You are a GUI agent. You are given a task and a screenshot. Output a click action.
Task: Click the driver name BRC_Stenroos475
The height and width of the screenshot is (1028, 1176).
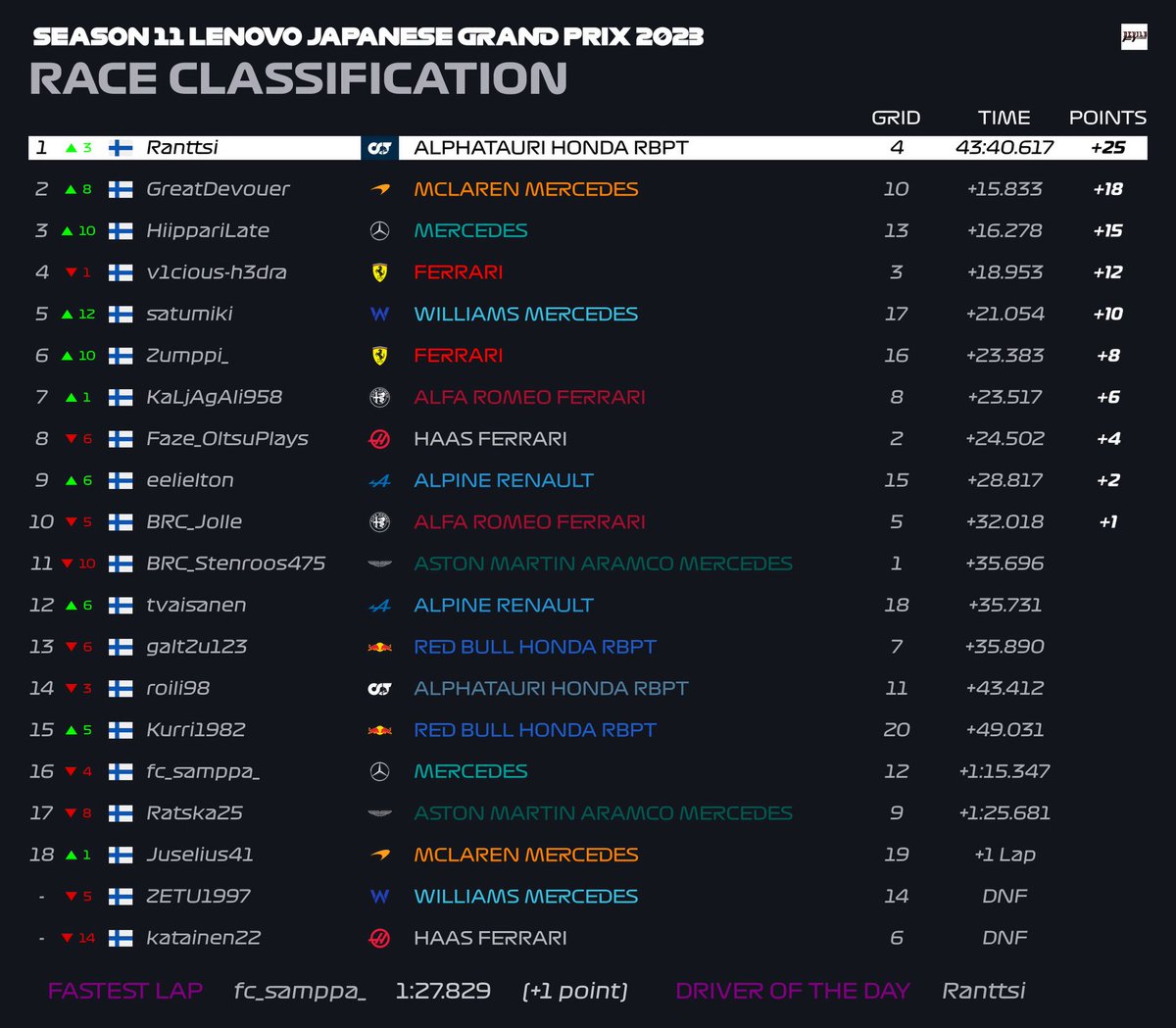[235, 563]
